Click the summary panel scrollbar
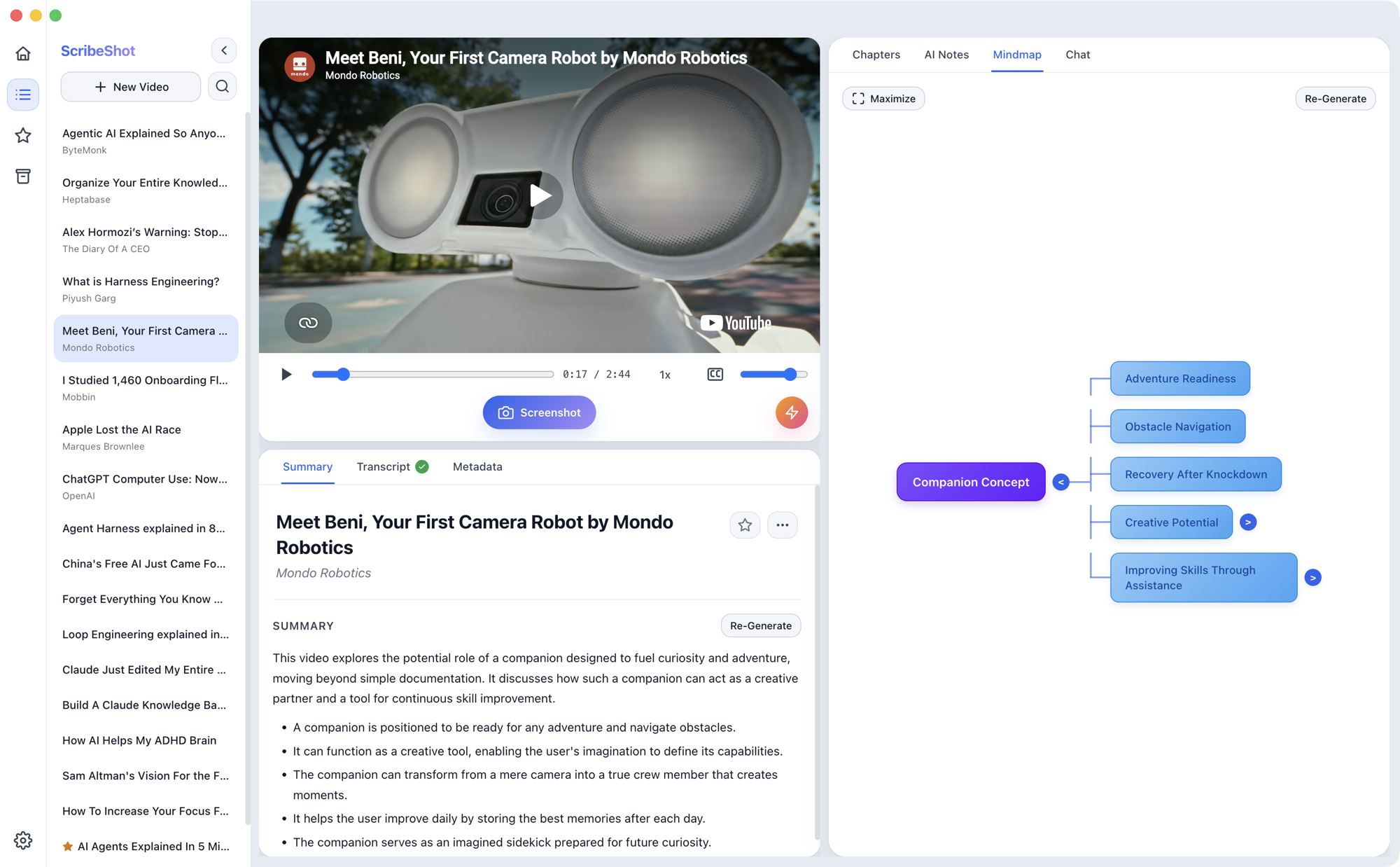 pyautogui.click(x=817, y=662)
